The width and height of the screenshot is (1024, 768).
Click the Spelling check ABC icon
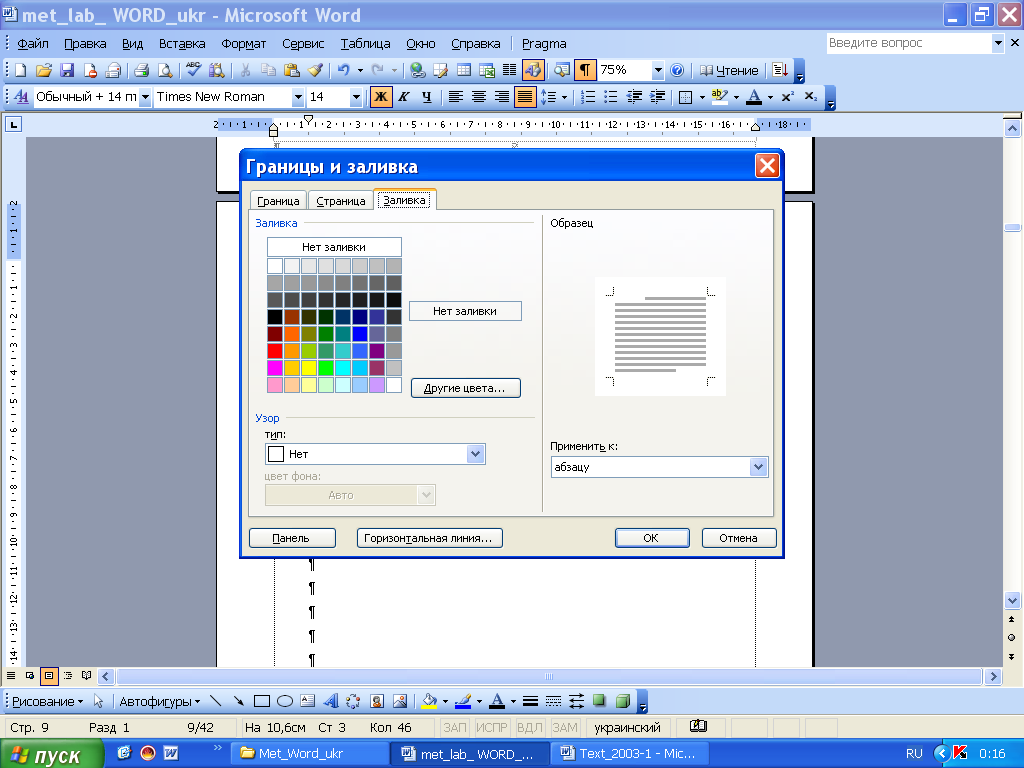coord(193,70)
